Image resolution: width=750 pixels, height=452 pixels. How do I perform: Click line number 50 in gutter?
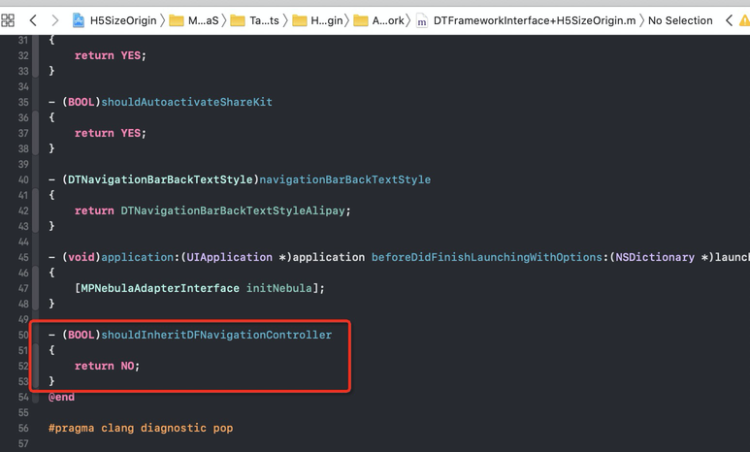(23, 335)
